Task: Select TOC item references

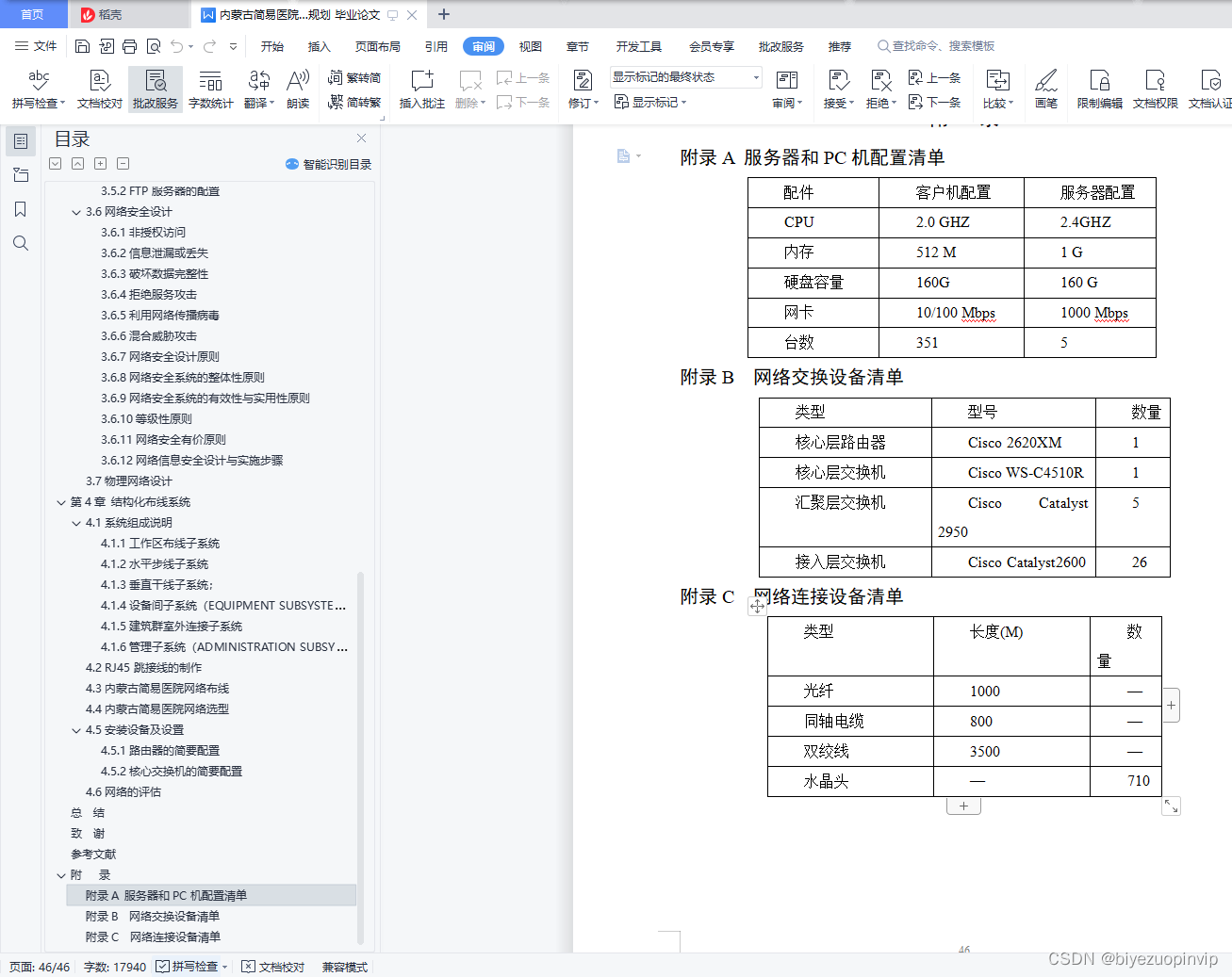Action: point(93,855)
